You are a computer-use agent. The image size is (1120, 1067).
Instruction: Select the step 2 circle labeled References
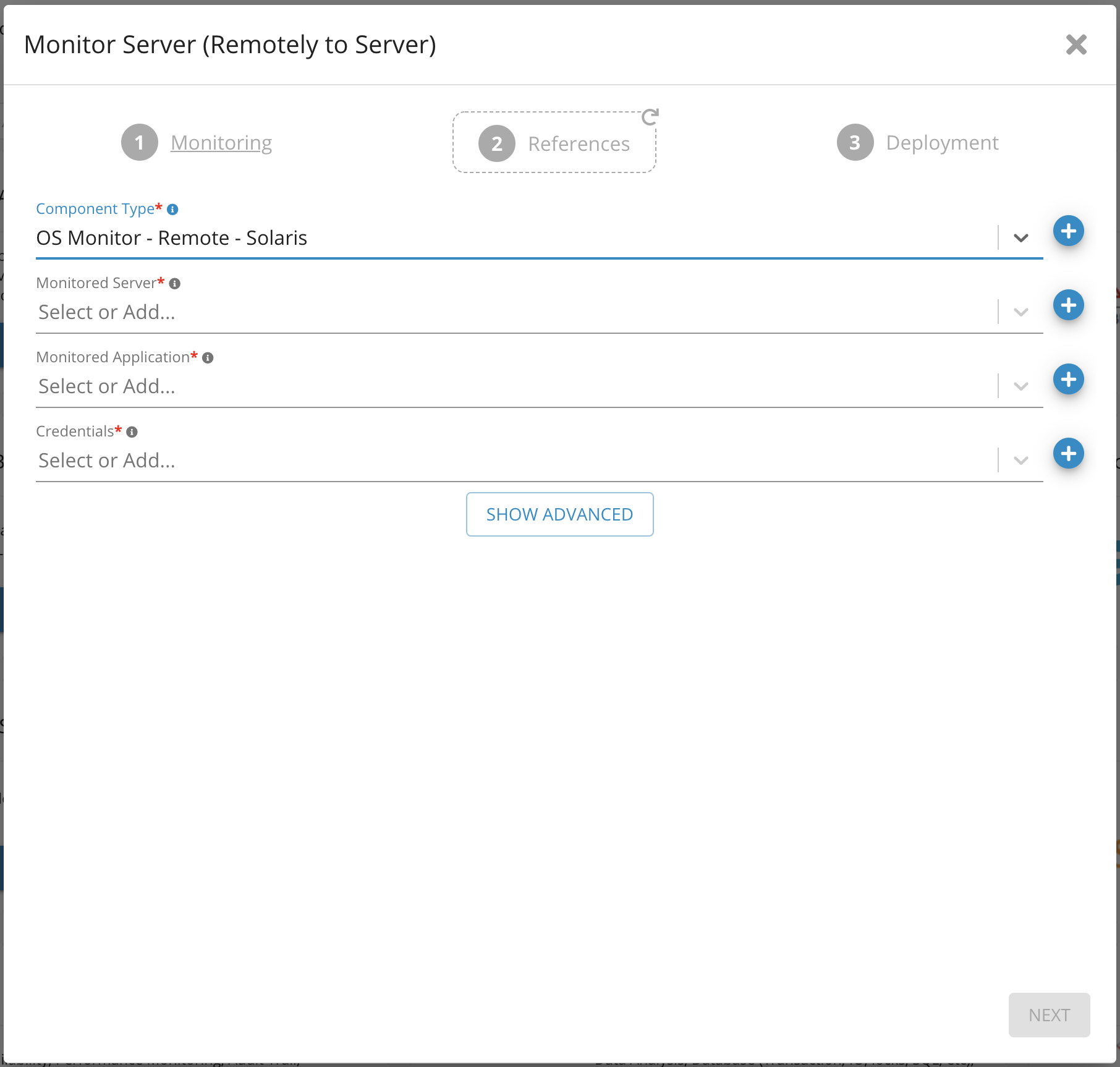tap(496, 143)
